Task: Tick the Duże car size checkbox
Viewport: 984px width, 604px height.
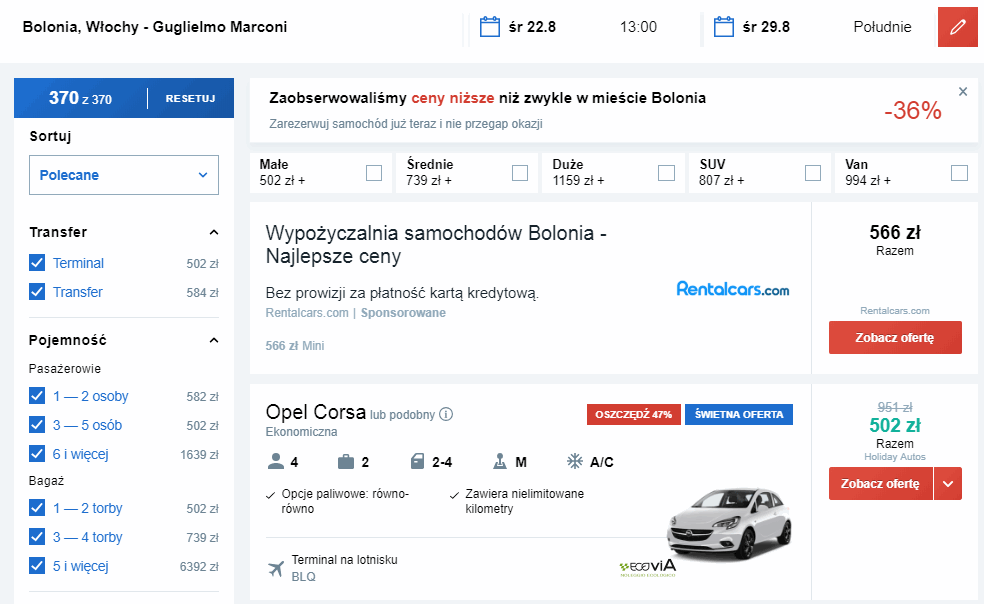Action: click(x=666, y=173)
